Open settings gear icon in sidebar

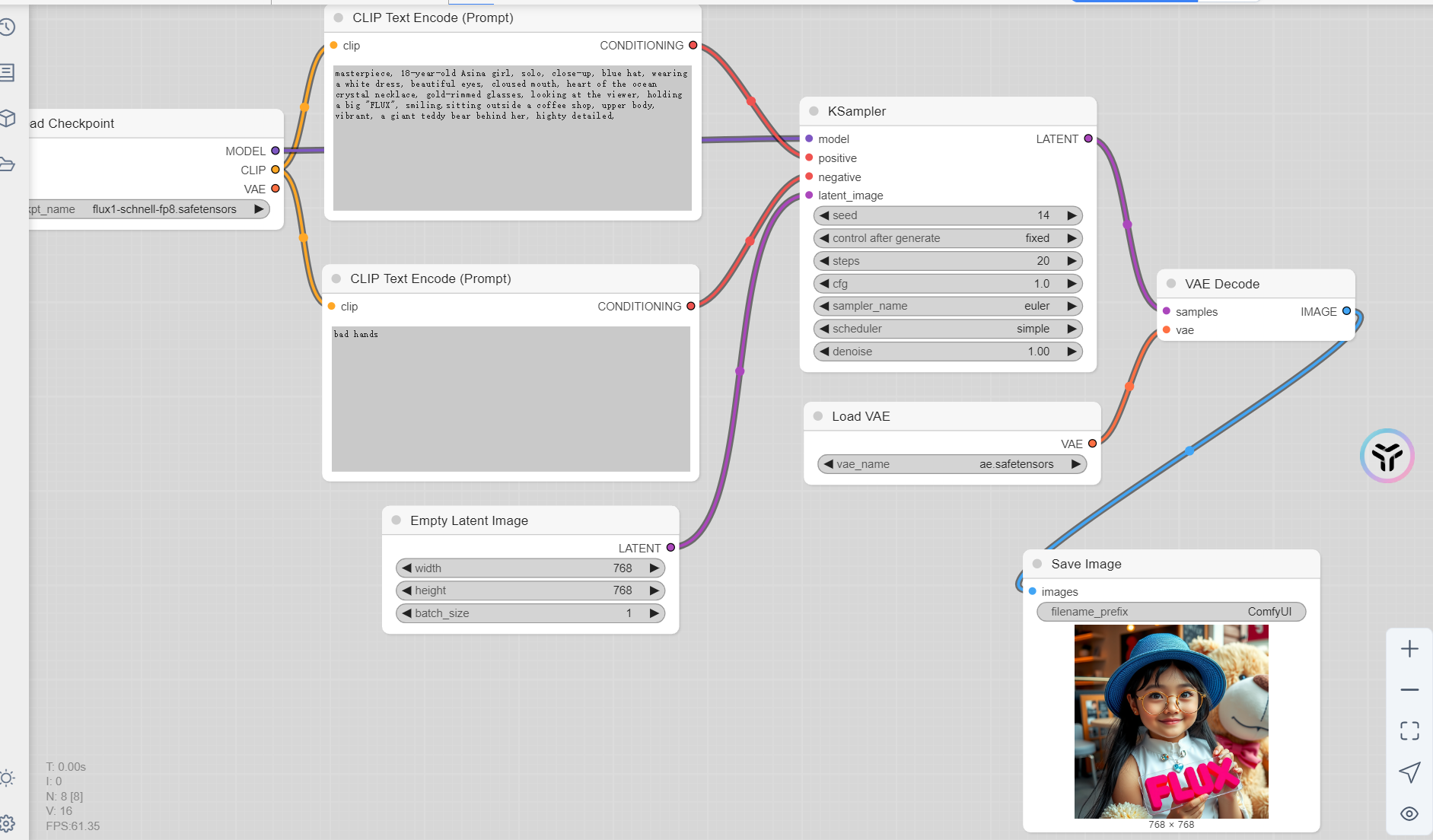pos(7,823)
